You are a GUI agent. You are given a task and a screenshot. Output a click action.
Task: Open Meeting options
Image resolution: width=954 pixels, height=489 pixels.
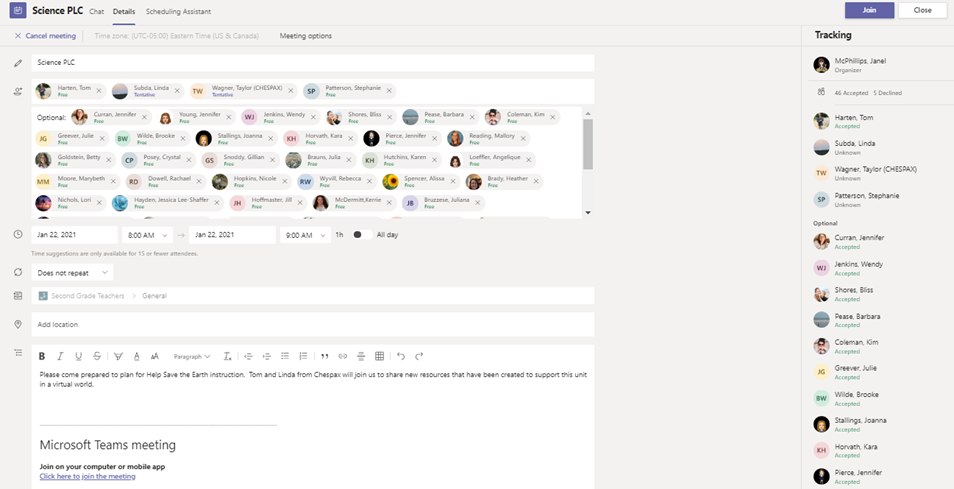coord(305,36)
